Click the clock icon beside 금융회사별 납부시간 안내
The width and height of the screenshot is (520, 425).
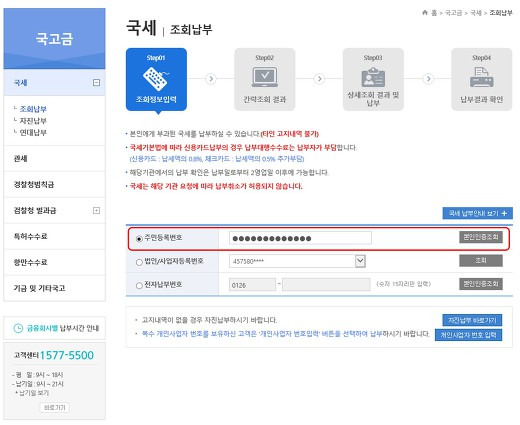point(18,328)
